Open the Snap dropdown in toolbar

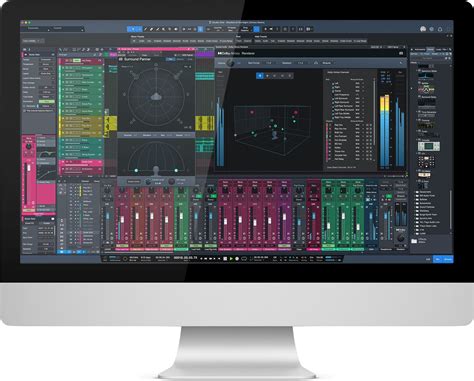pos(245,29)
